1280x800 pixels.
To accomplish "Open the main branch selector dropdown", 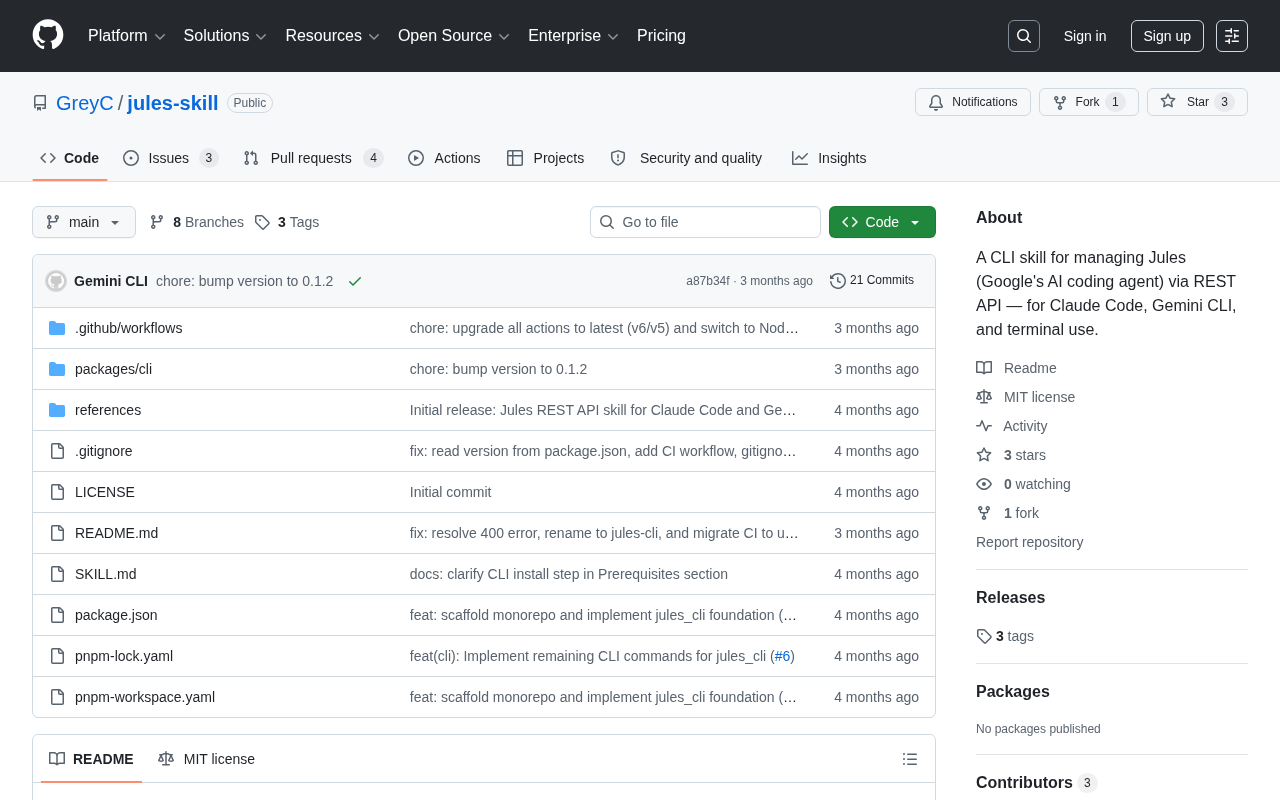I will click(84, 222).
